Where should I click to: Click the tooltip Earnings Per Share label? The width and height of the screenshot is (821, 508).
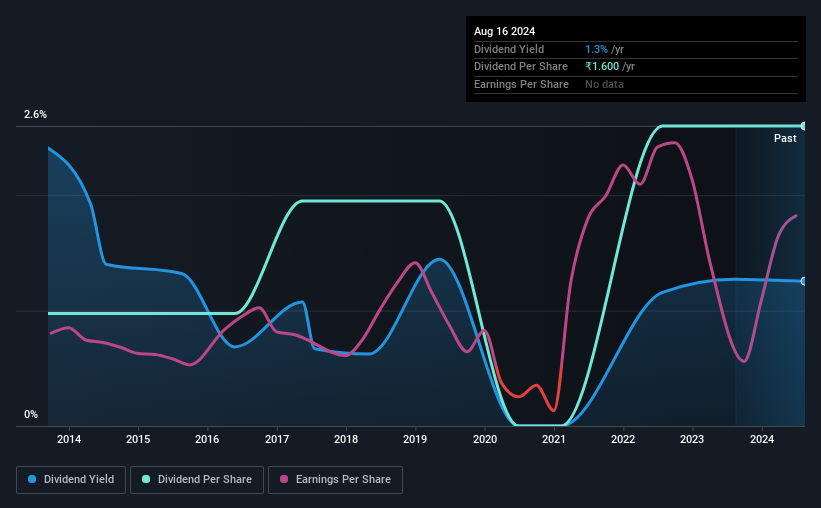coord(521,84)
